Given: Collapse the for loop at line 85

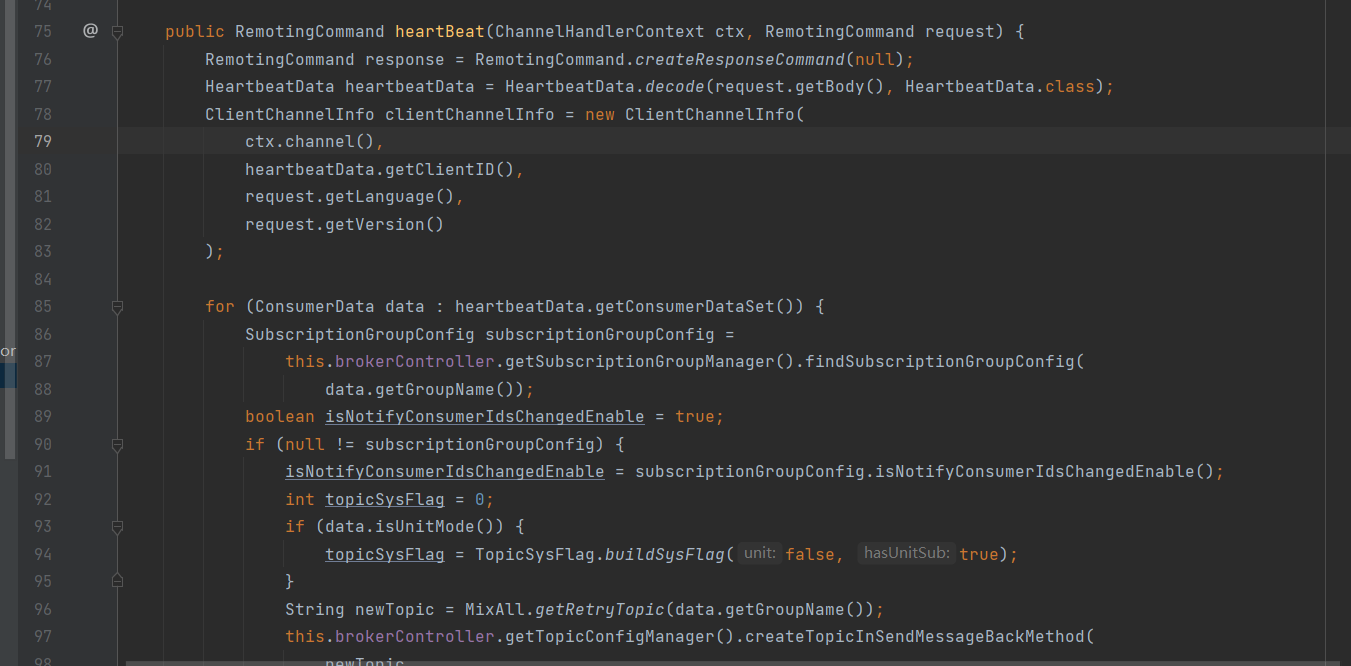Looking at the screenshot, I should point(117,307).
